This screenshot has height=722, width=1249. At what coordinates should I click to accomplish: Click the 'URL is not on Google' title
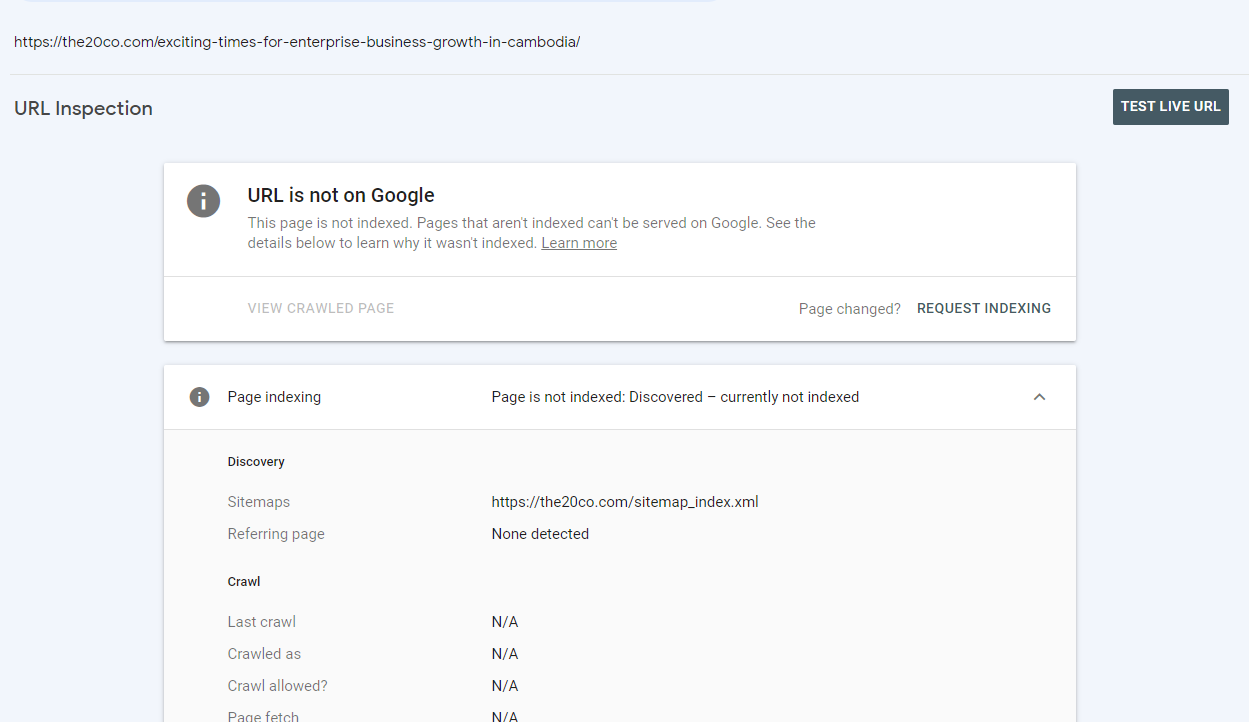click(341, 195)
